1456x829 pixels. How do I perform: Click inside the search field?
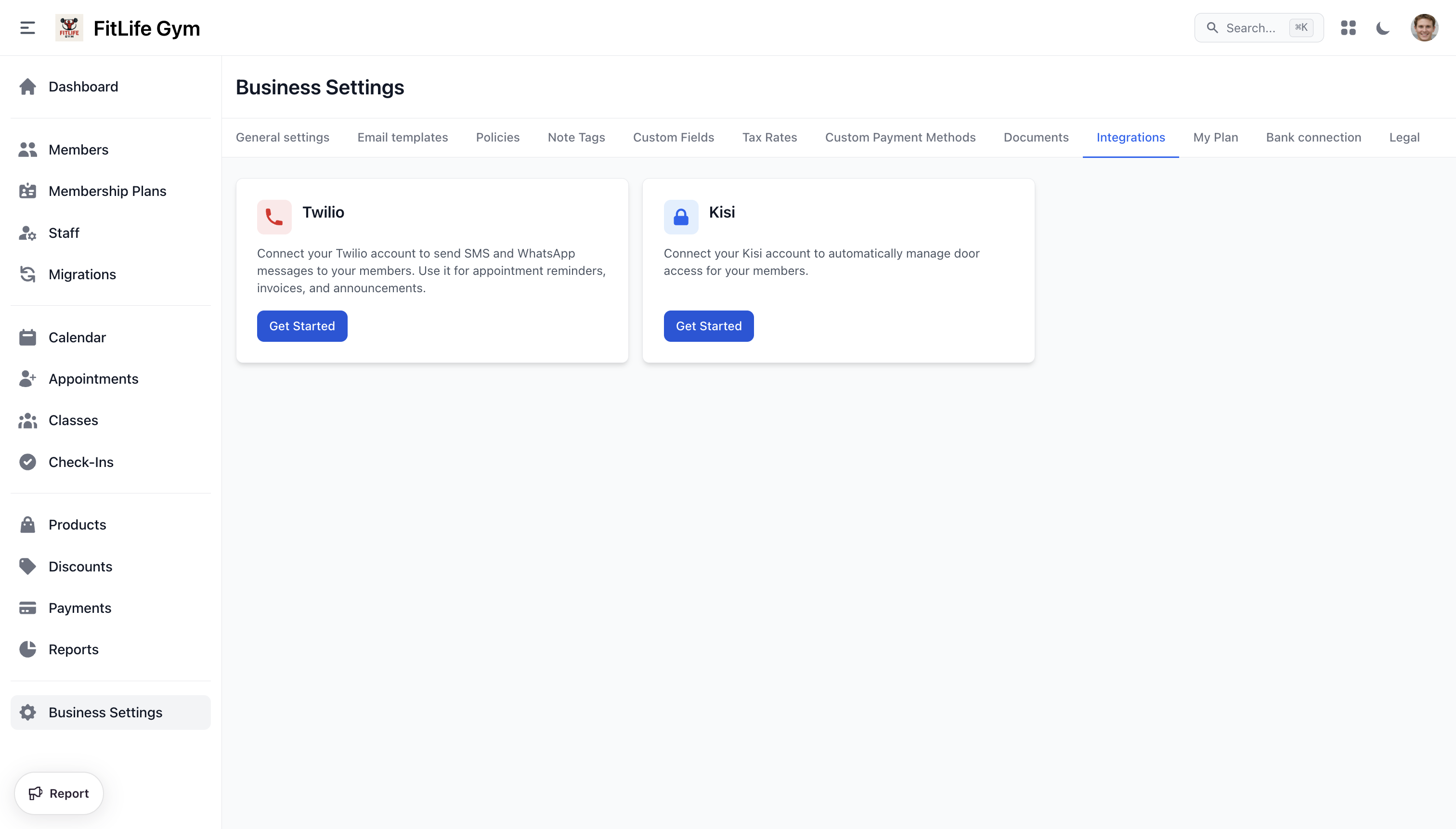(x=1253, y=27)
